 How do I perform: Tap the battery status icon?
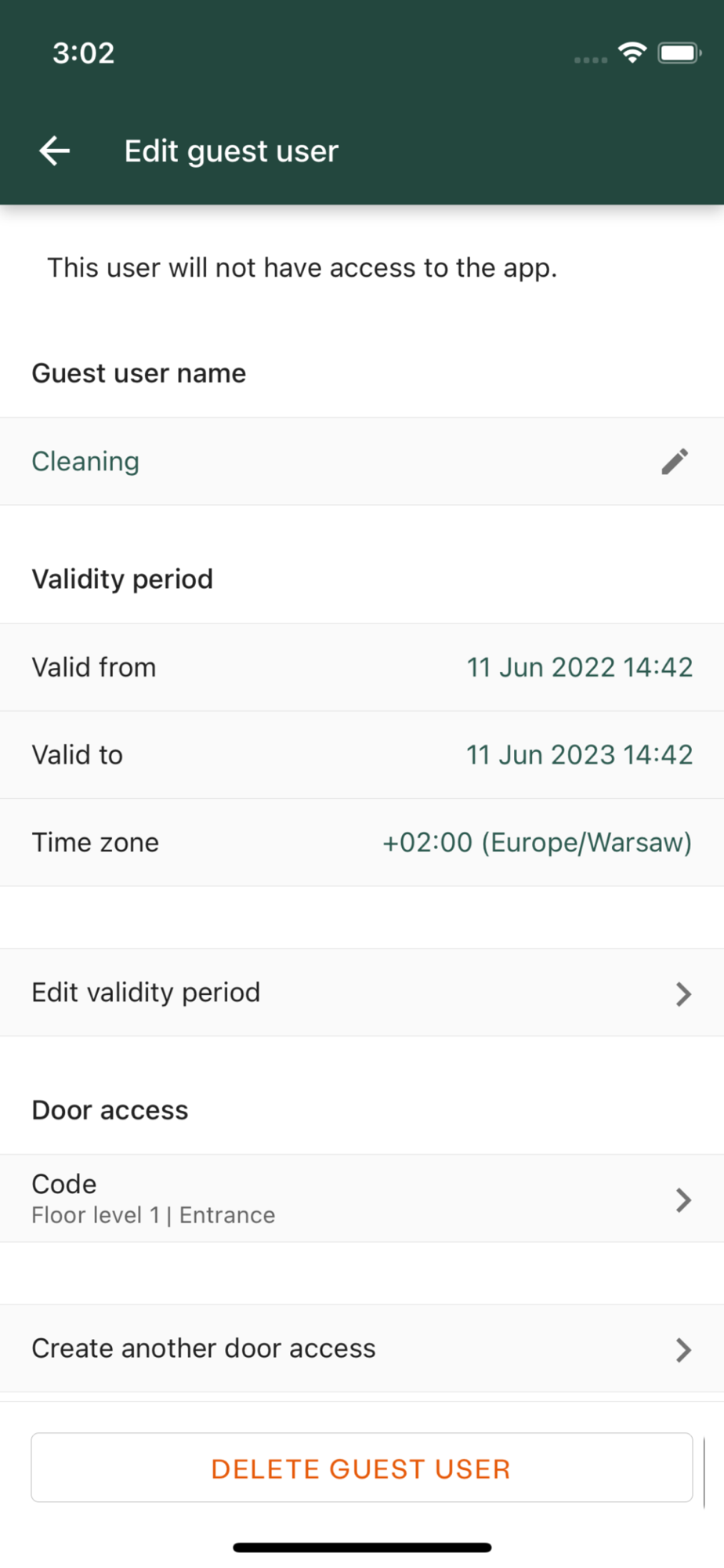(x=679, y=53)
